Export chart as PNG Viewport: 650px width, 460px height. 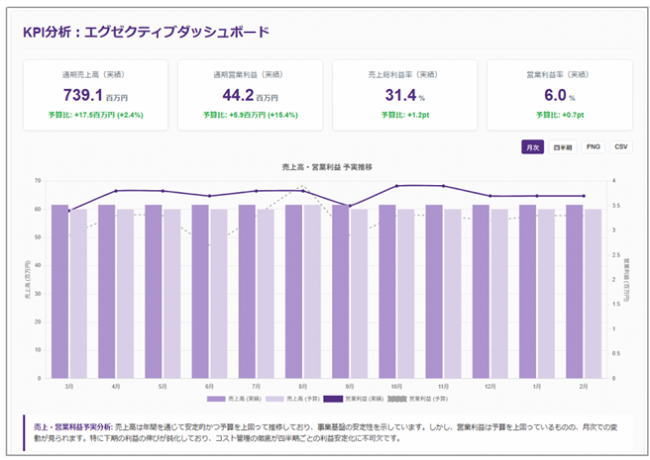[593, 147]
